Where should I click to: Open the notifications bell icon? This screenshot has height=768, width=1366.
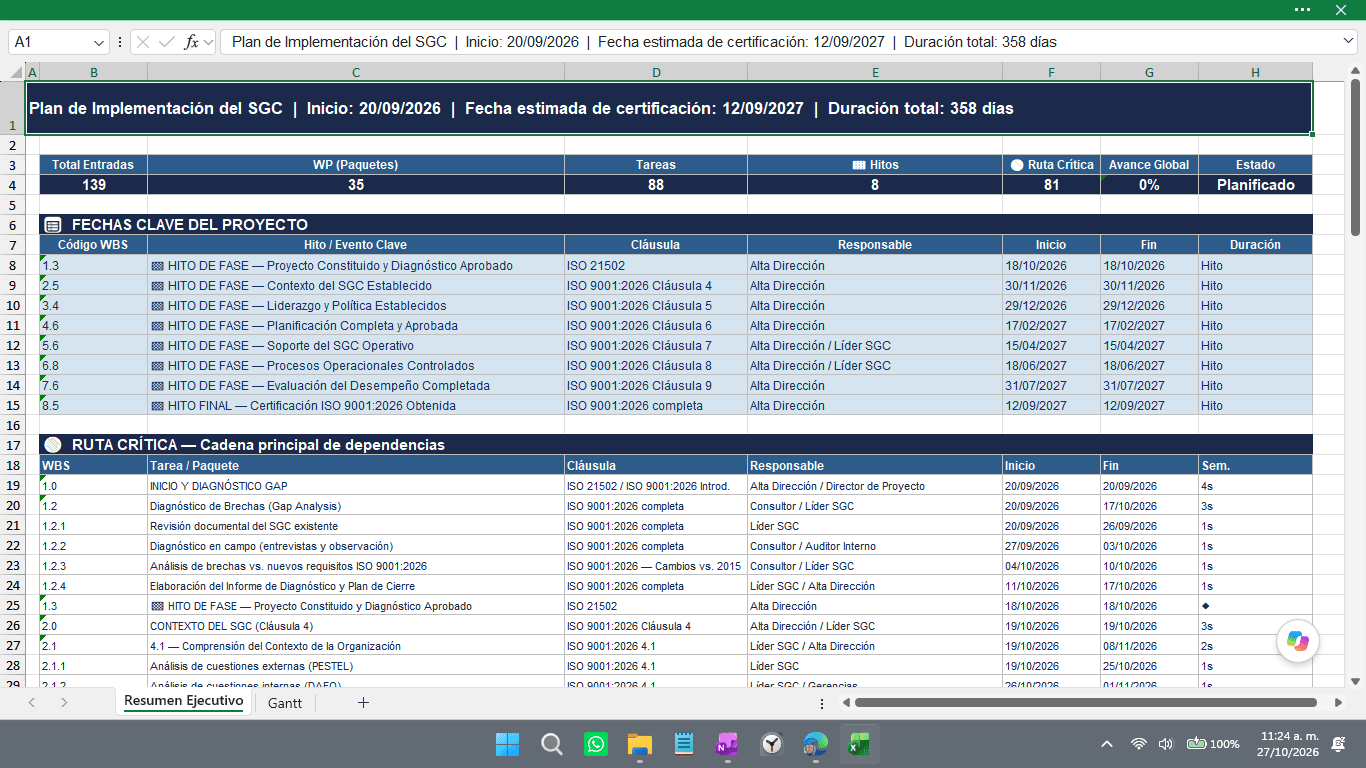click(x=1339, y=744)
